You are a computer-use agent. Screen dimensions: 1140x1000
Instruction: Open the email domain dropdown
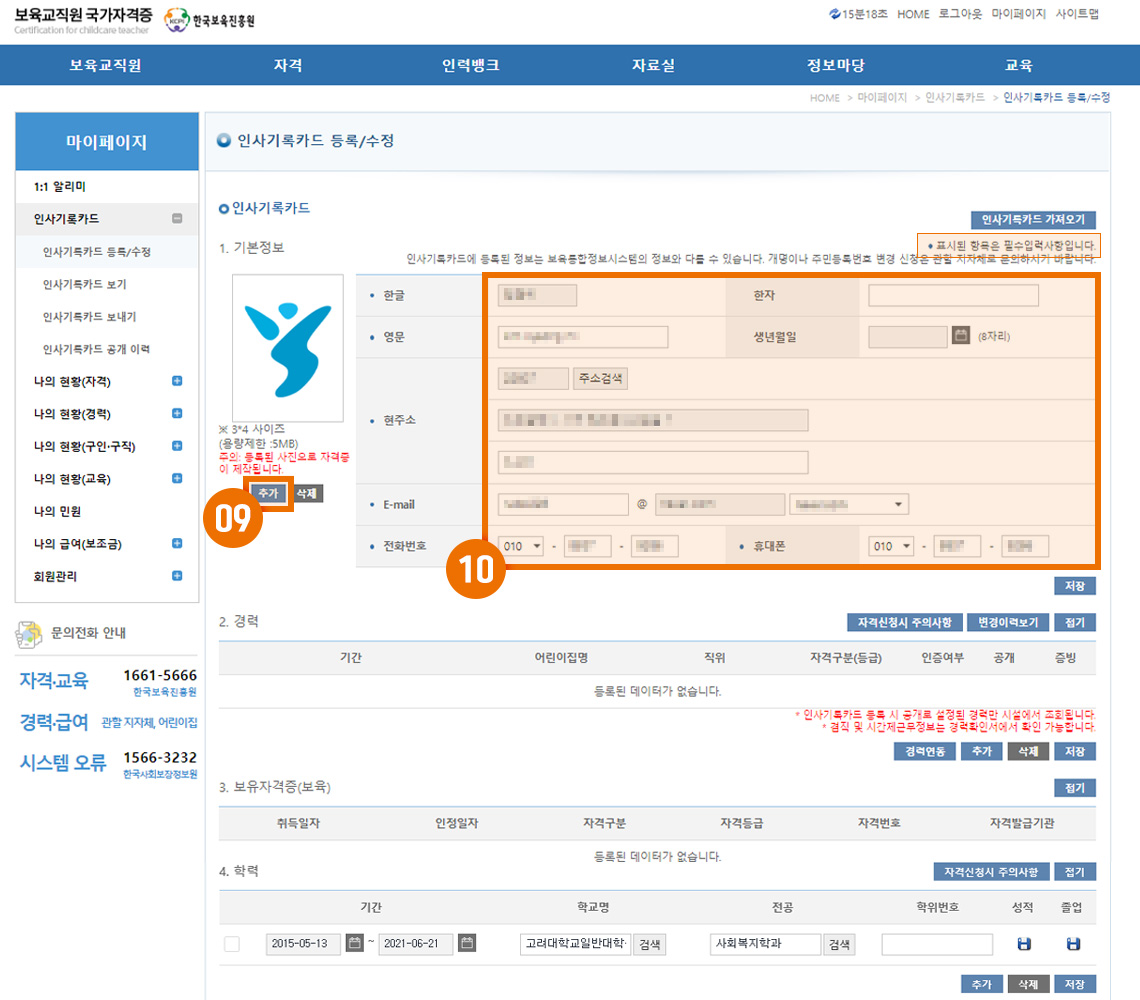848,504
